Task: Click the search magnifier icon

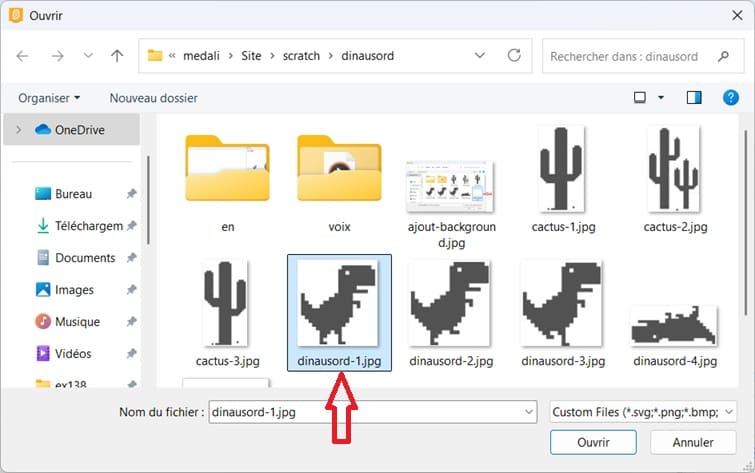Action: click(723, 56)
